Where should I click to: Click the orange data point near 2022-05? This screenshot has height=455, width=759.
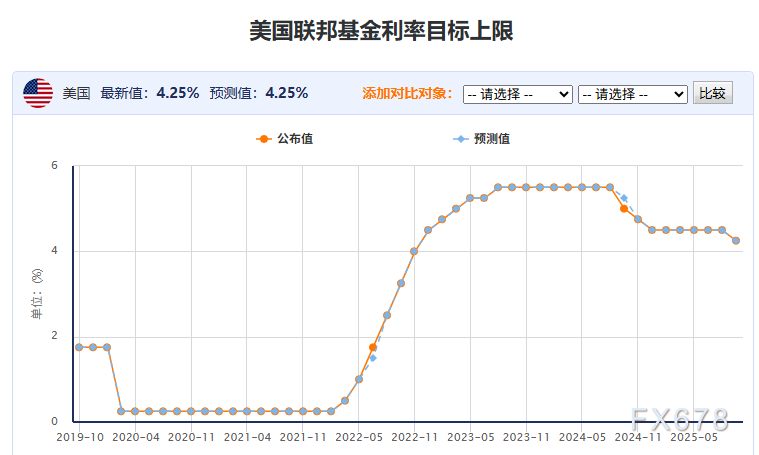[373, 347]
